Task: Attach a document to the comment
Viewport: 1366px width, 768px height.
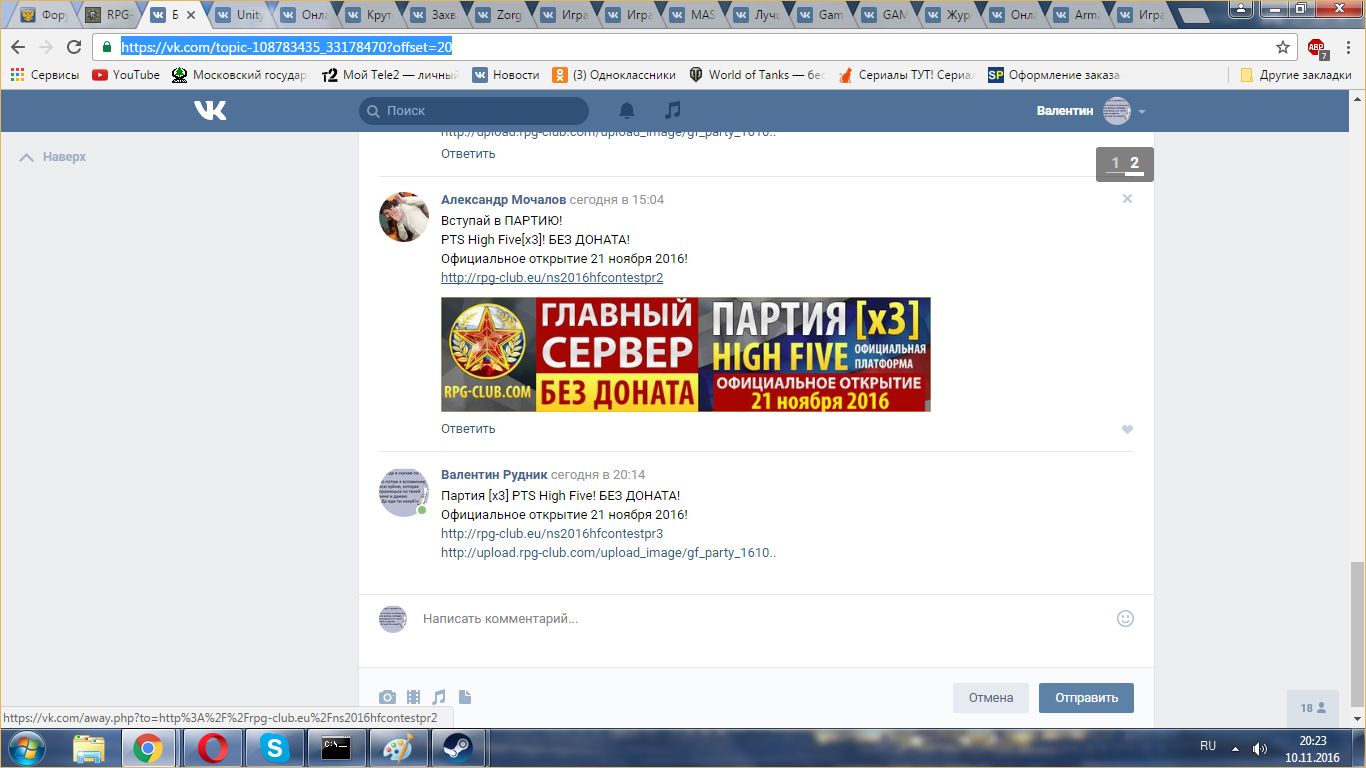Action: coord(465,698)
